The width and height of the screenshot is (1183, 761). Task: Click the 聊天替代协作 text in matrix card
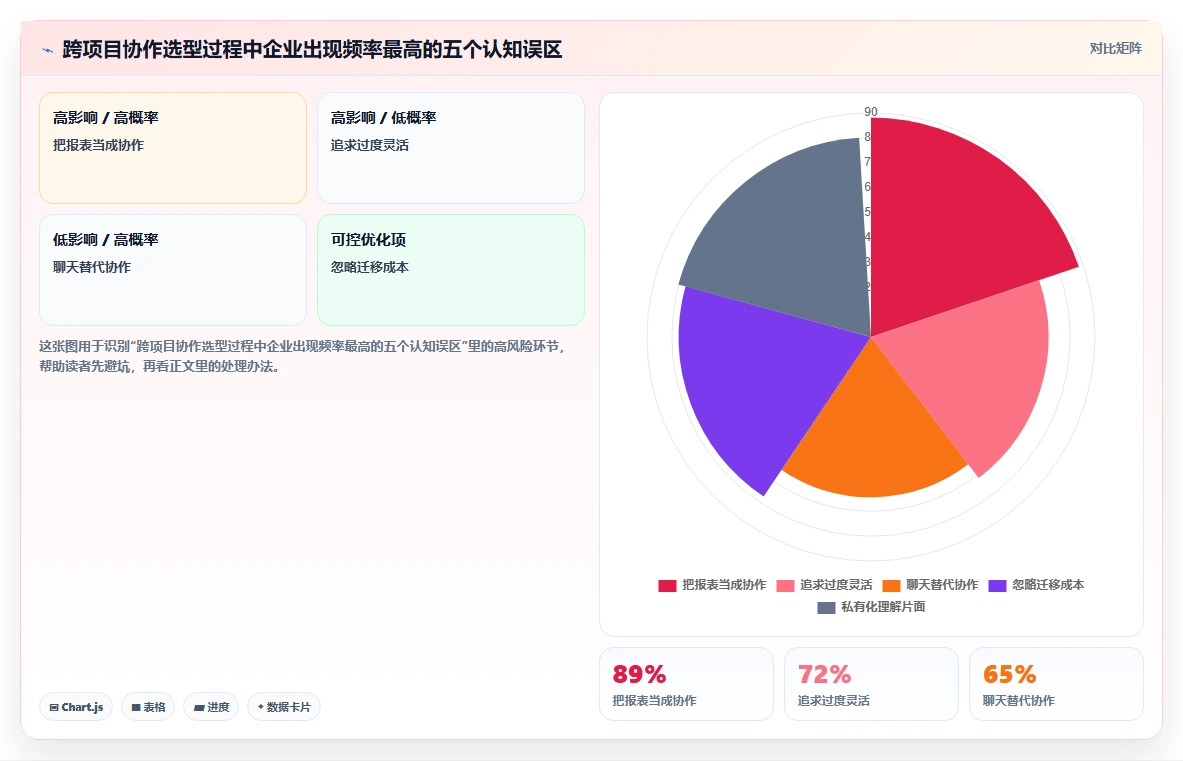click(92, 267)
